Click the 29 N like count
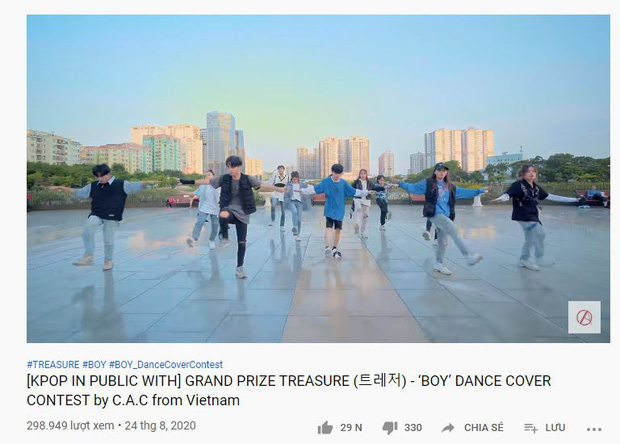This screenshot has height=444, width=620. click(351, 428)
